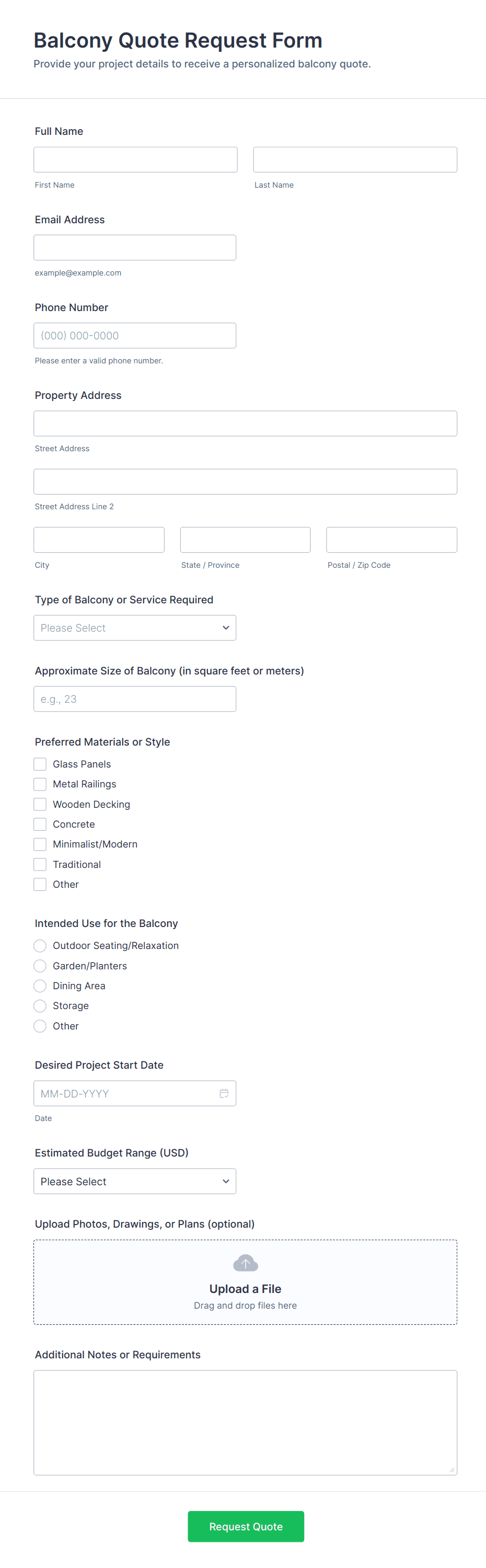Image resolution: width=486 pixels, height=1568 pixels.
Task: Check the Traditional style checkbox
Action: (x=40, y=864)
